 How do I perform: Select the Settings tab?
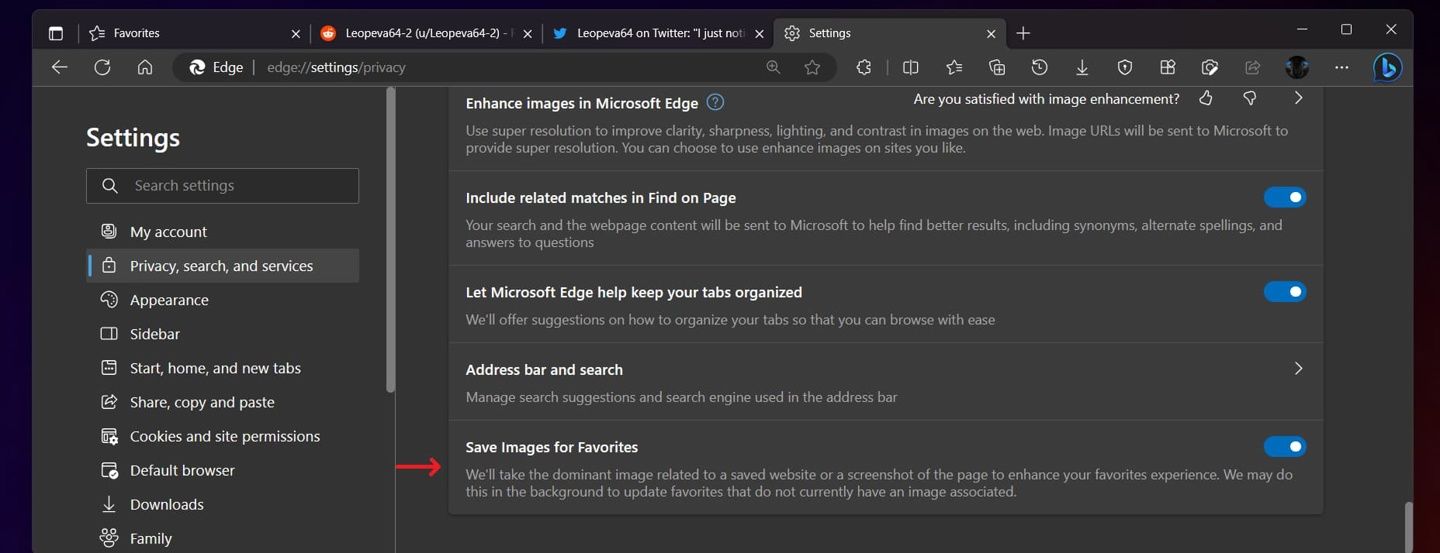(x=890, y=33)
